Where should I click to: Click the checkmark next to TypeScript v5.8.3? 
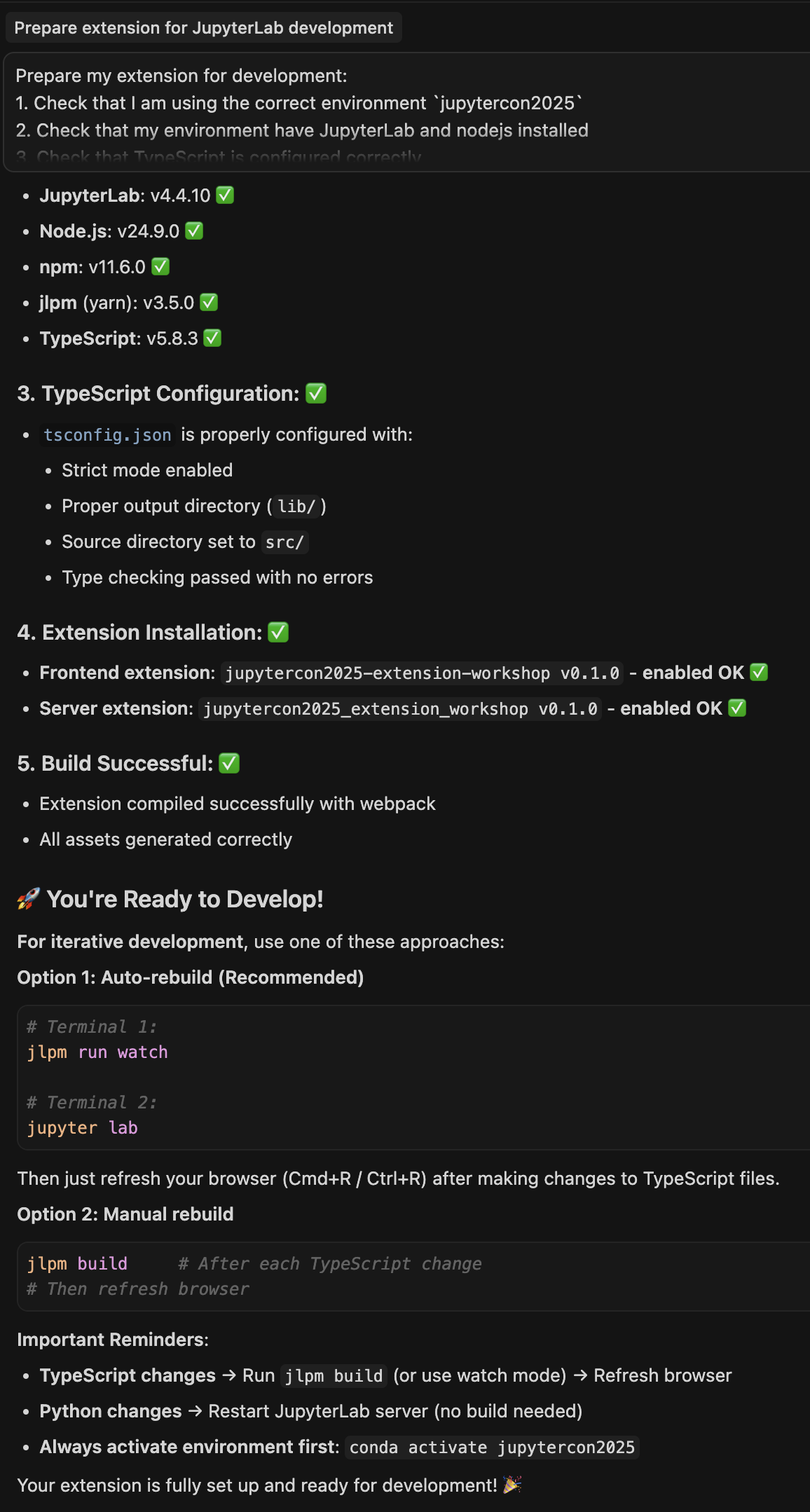pyautogui.click(x=212, y=338)
